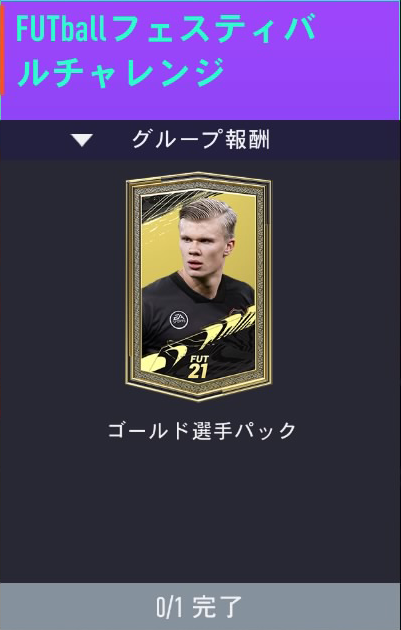The width and height of the screenshot is (401, 630).
Task: Click the ルチャレンジ line of the title
Action: (121, 72)
